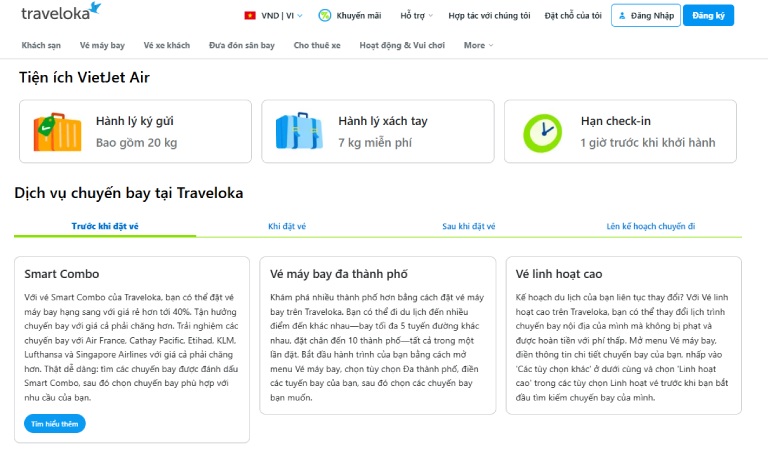The image size is (768, 459).
Task: Select the Trước khi đặt vé tab
Action: [x=105, y=226]
